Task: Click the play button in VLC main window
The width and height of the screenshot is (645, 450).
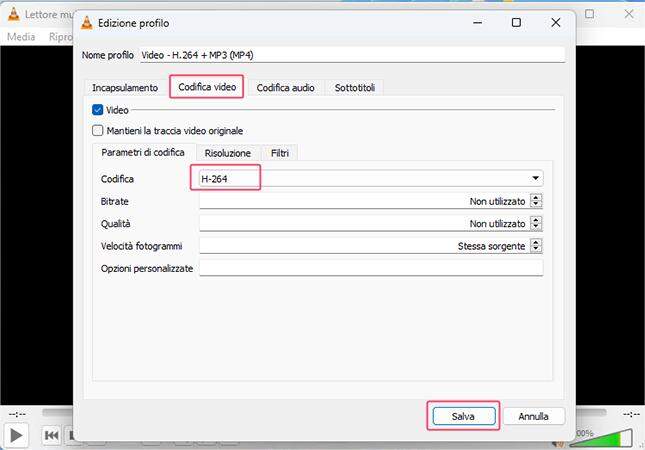Action: tap(16, 435)
